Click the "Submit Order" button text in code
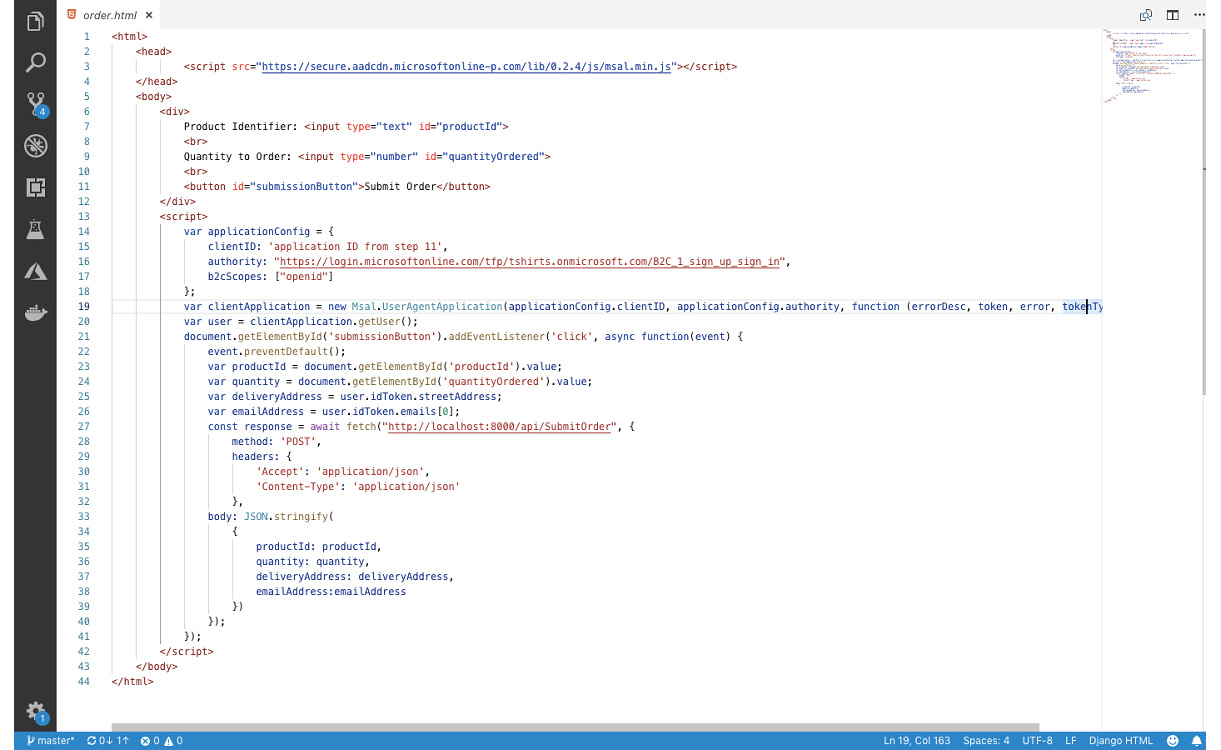The width and height of the screenshot is (1221, 750). tap(400, 186)
